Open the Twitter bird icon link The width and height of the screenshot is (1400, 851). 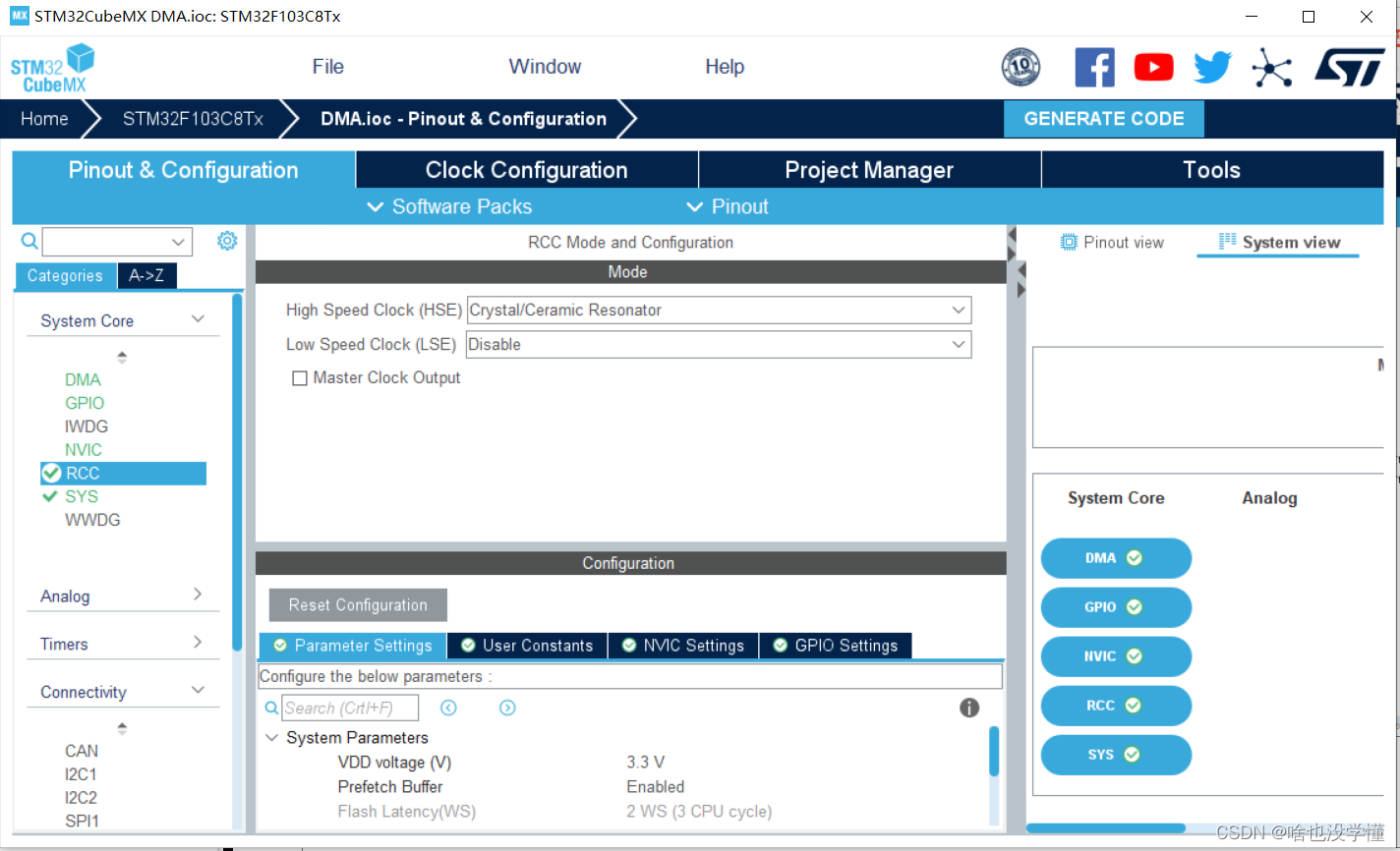(1212, 67)
